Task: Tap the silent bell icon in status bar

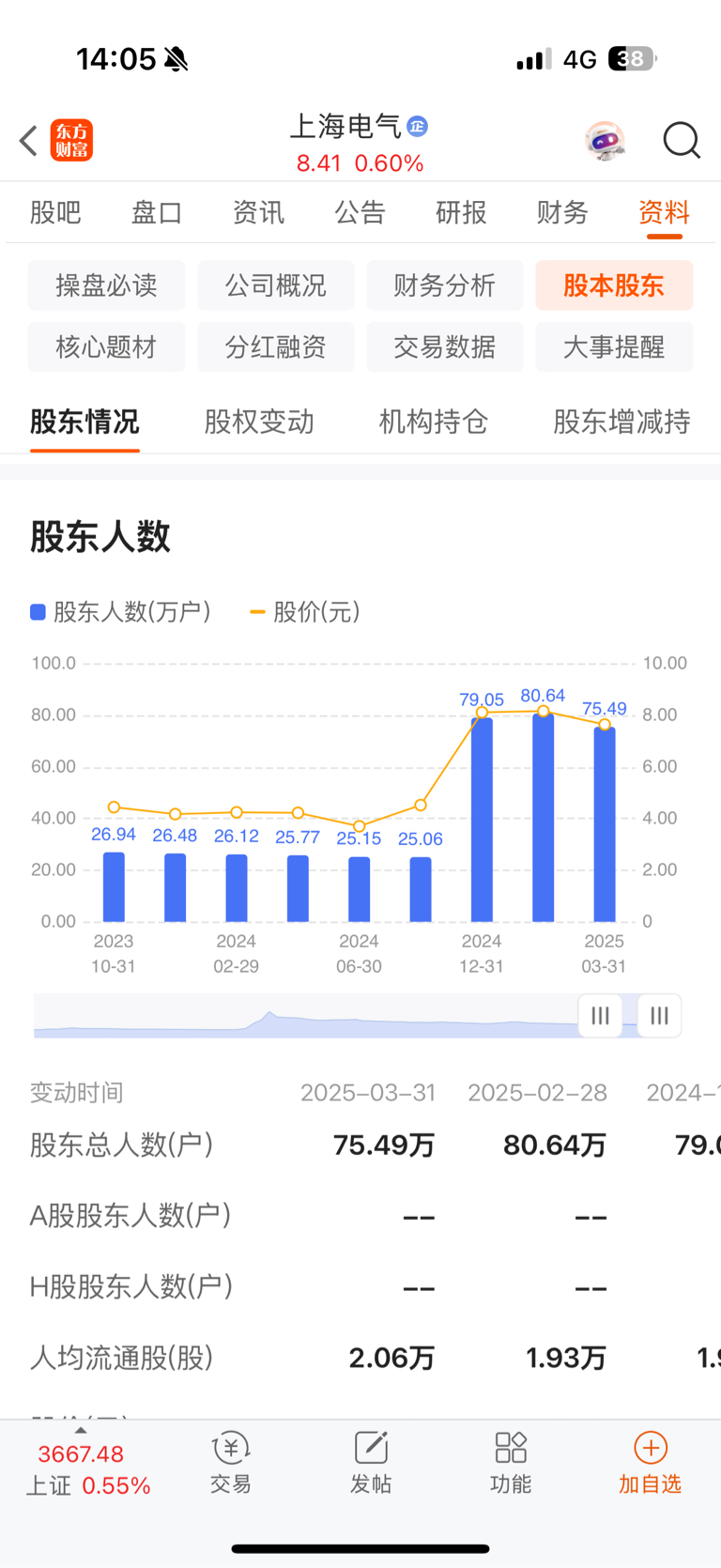Action: (176, 59)
